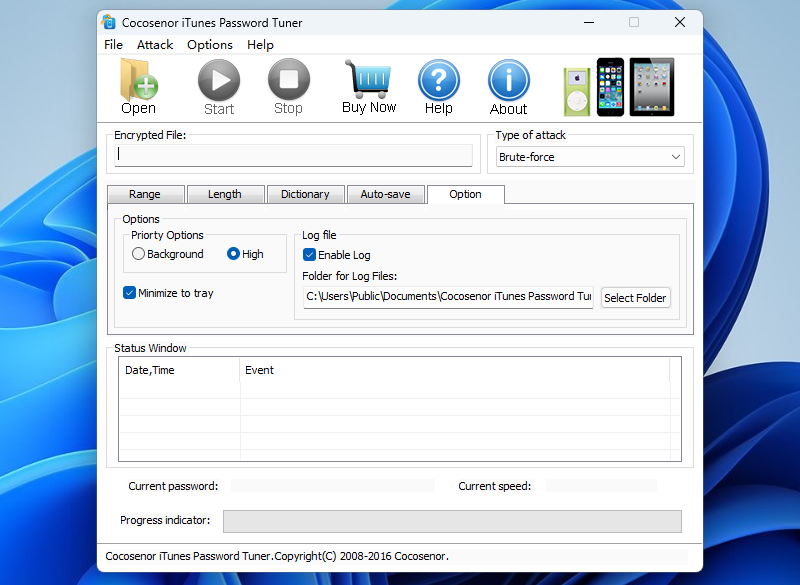Click the iPhone device image
This screenshot has width=800, height=585.
(610, 87)
